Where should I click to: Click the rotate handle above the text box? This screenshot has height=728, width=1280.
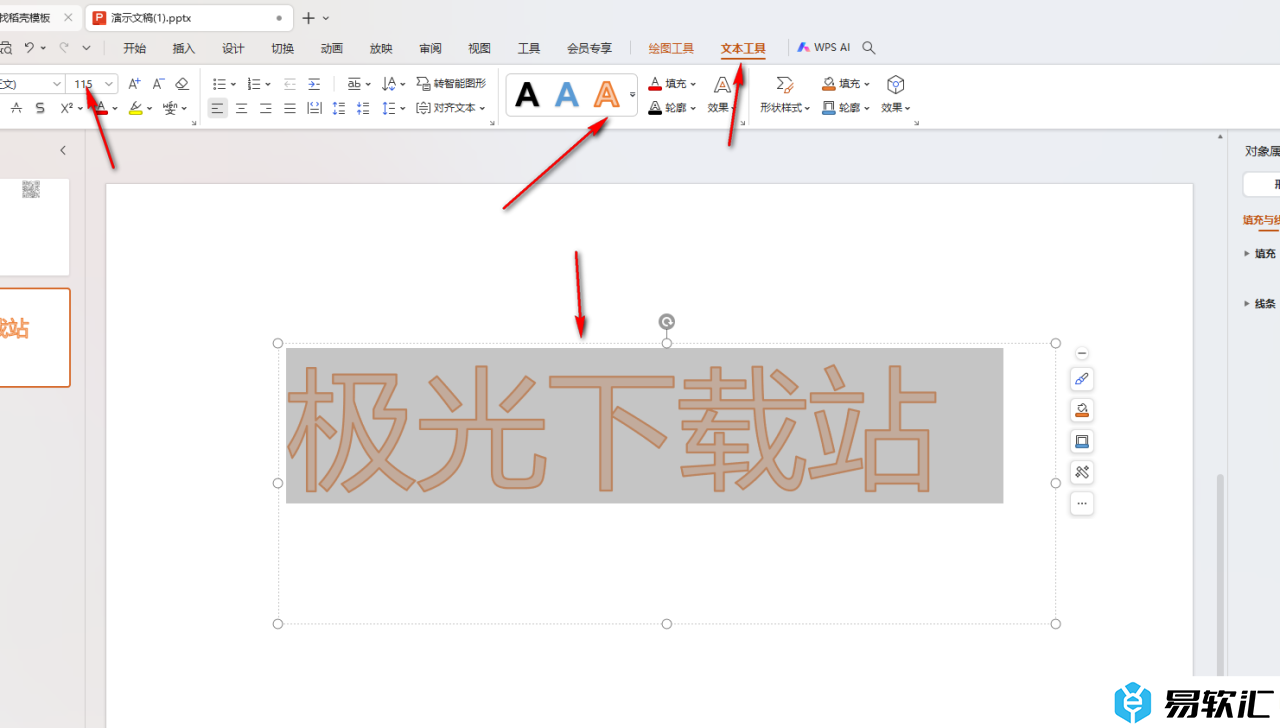click(x=667, y=321)
